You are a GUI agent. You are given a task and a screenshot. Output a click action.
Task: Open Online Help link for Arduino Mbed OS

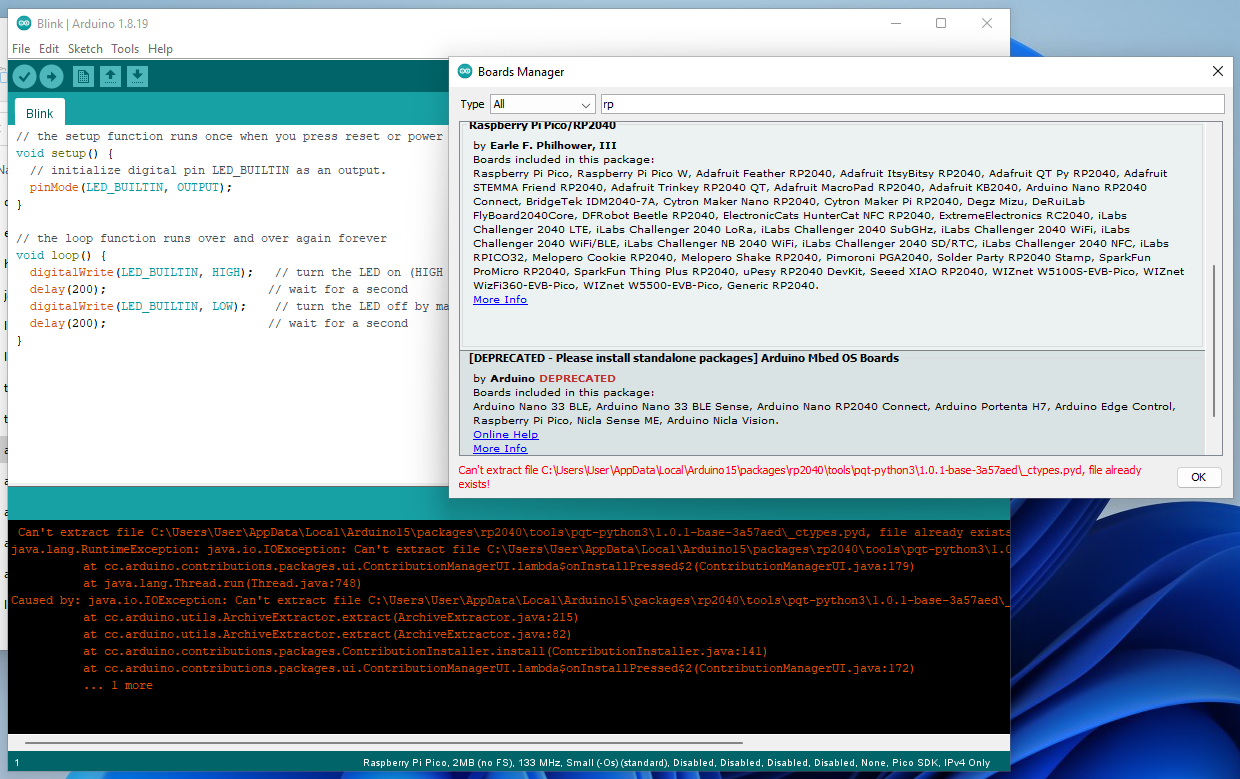point(505,435)
